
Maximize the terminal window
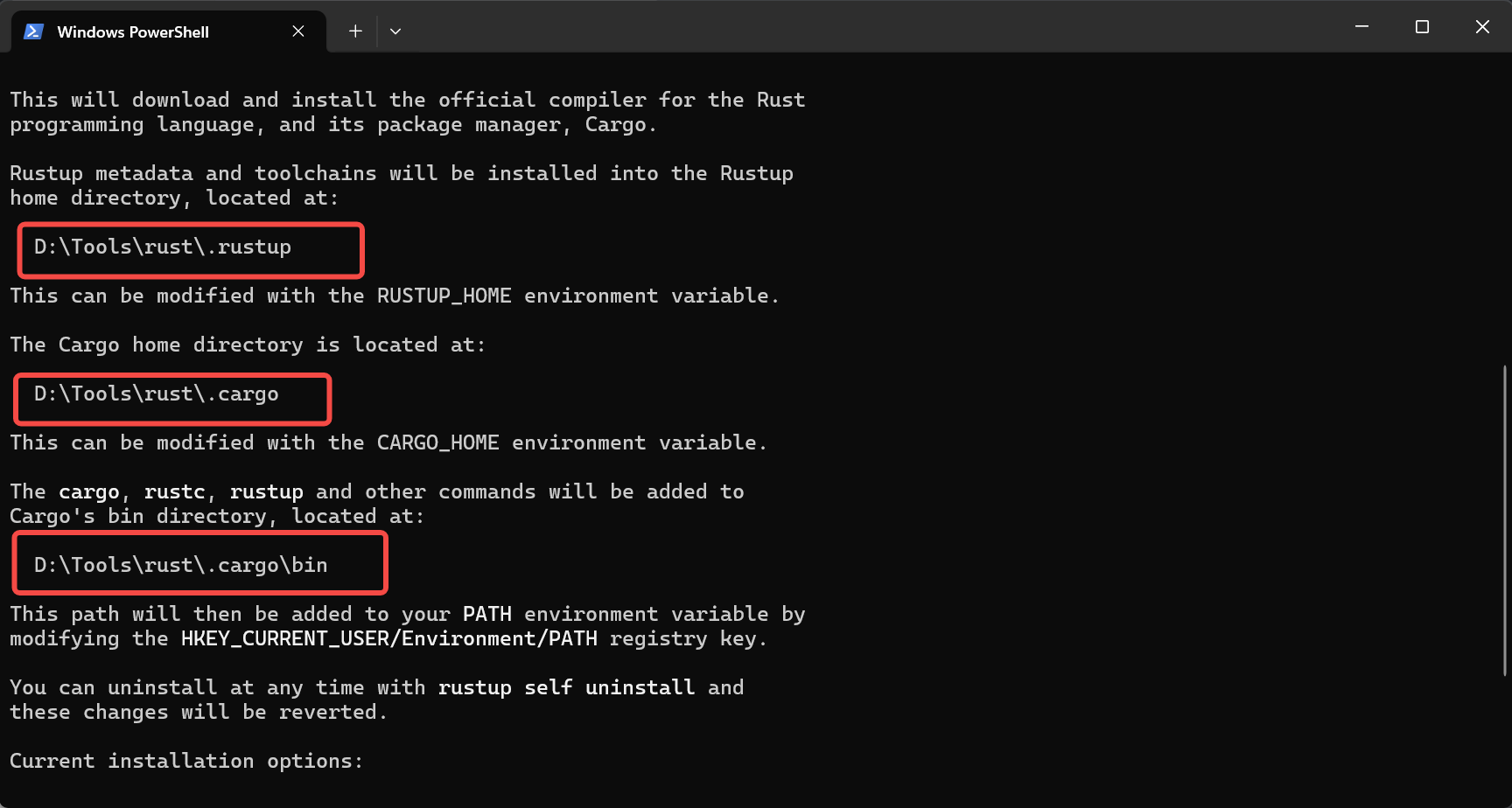coord(1422,27)
